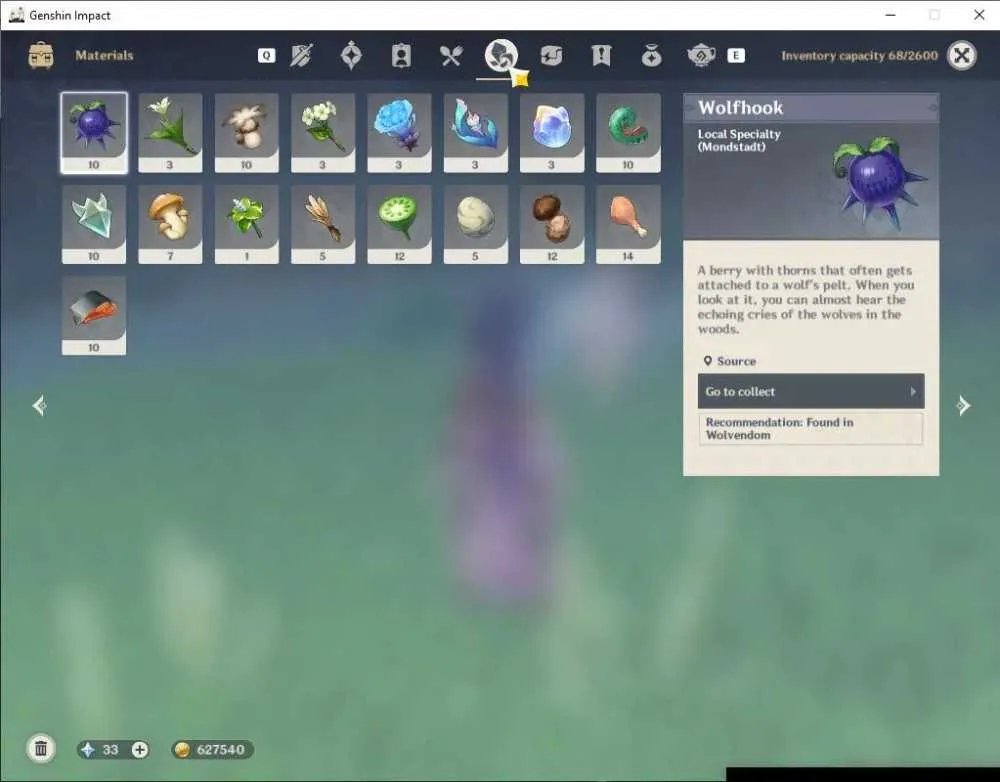The height and width of the screenshot is (782, 1000).
Task: Select the small white flower sprig item
Action: tap(323, 133)
